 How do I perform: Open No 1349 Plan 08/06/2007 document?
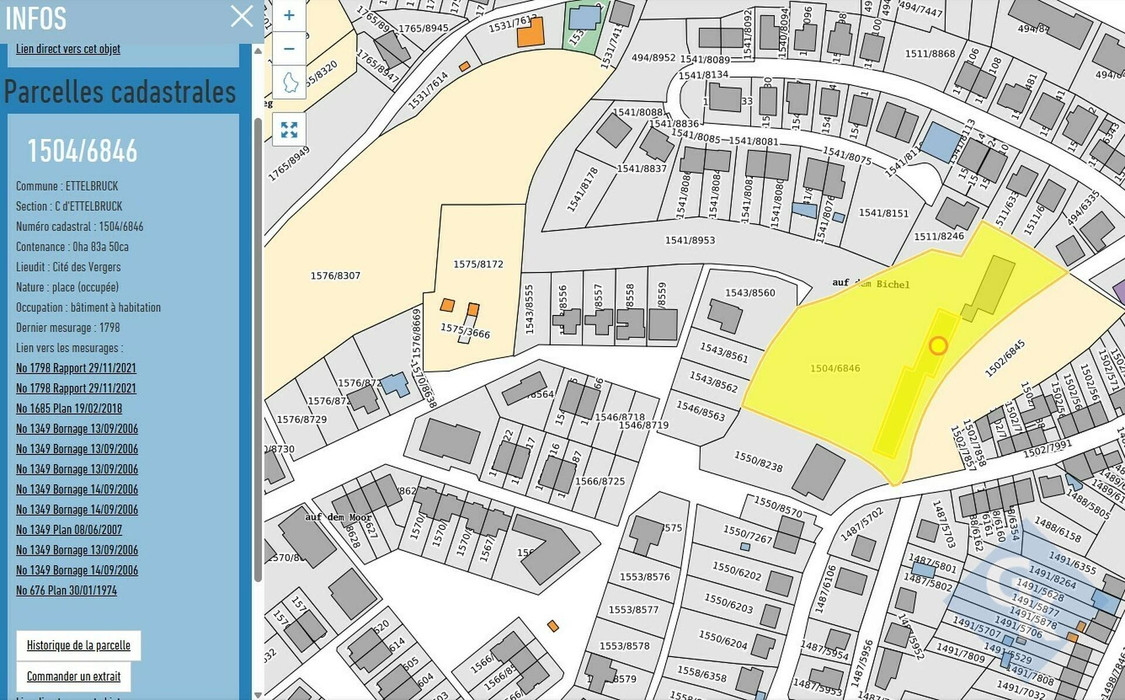pos(68,529)
